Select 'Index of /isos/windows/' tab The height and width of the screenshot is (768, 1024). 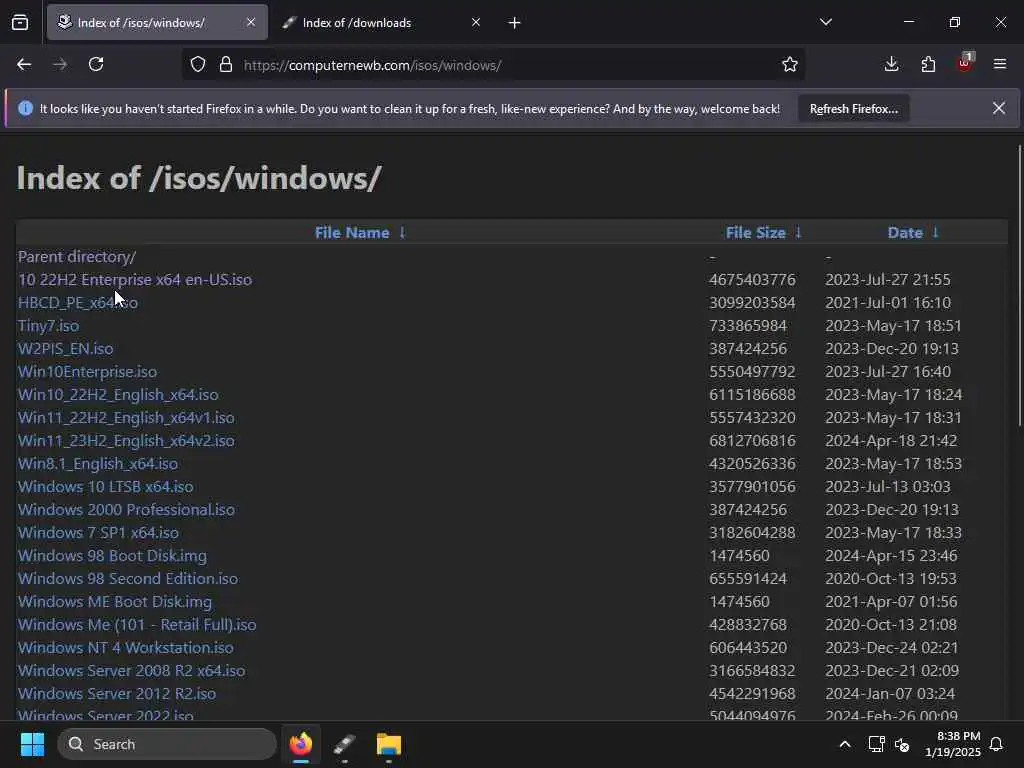(x=157, y=23)
